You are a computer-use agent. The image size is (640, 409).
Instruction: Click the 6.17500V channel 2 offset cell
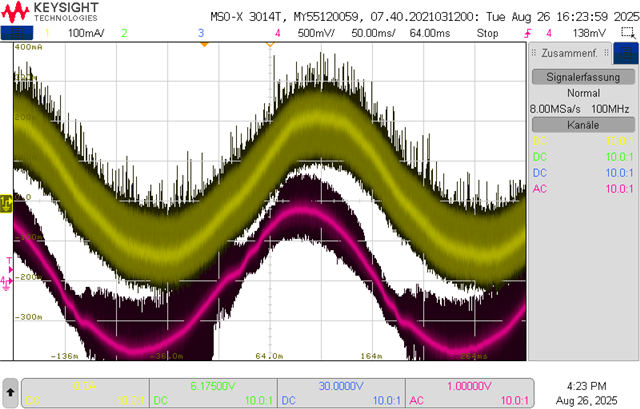coord(213,393)
